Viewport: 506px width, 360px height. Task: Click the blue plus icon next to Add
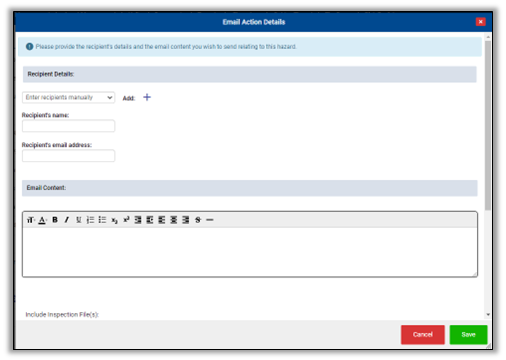click(x=147, y=97)
